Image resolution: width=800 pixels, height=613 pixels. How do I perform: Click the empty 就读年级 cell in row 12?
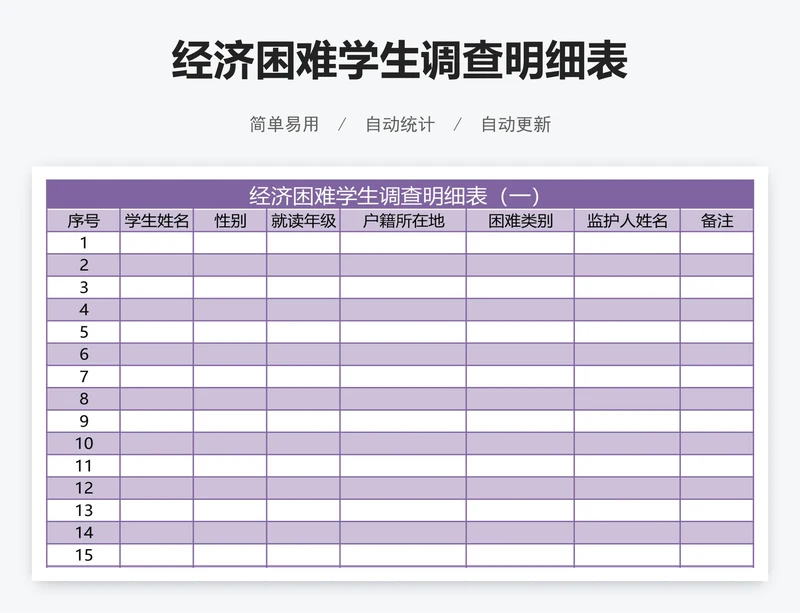coord(303,488)
